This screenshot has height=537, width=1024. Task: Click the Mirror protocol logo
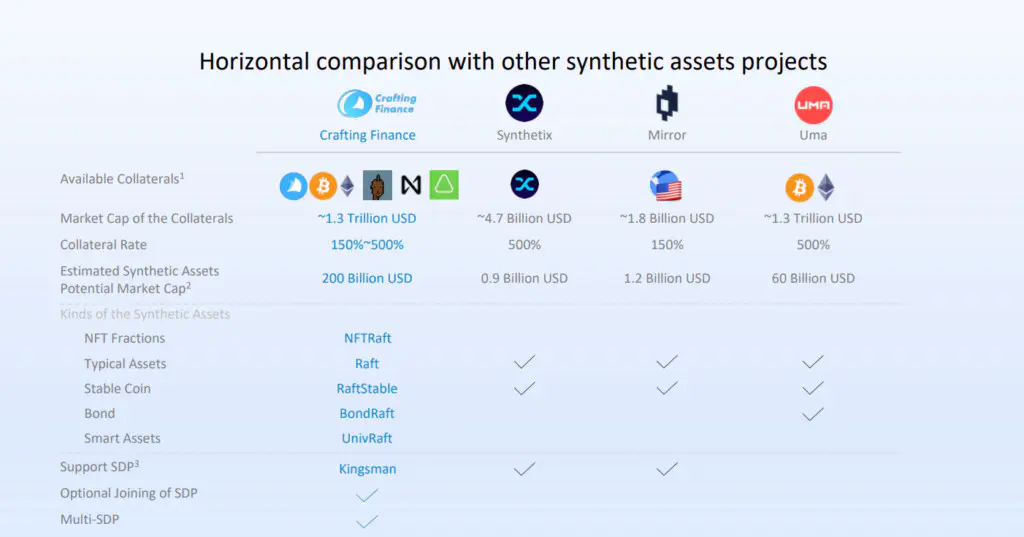(x=667, y=103)
